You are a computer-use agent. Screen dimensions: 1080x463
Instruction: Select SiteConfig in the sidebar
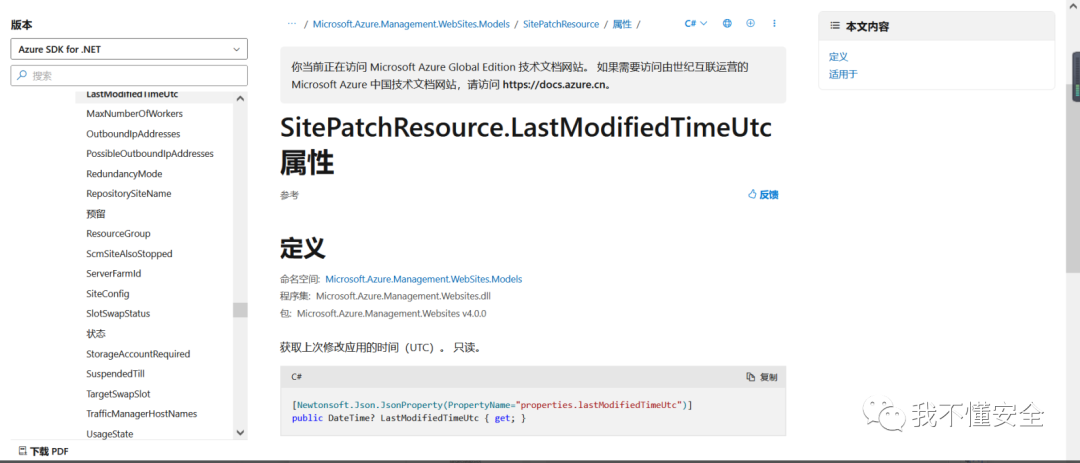tap(107, 294)
